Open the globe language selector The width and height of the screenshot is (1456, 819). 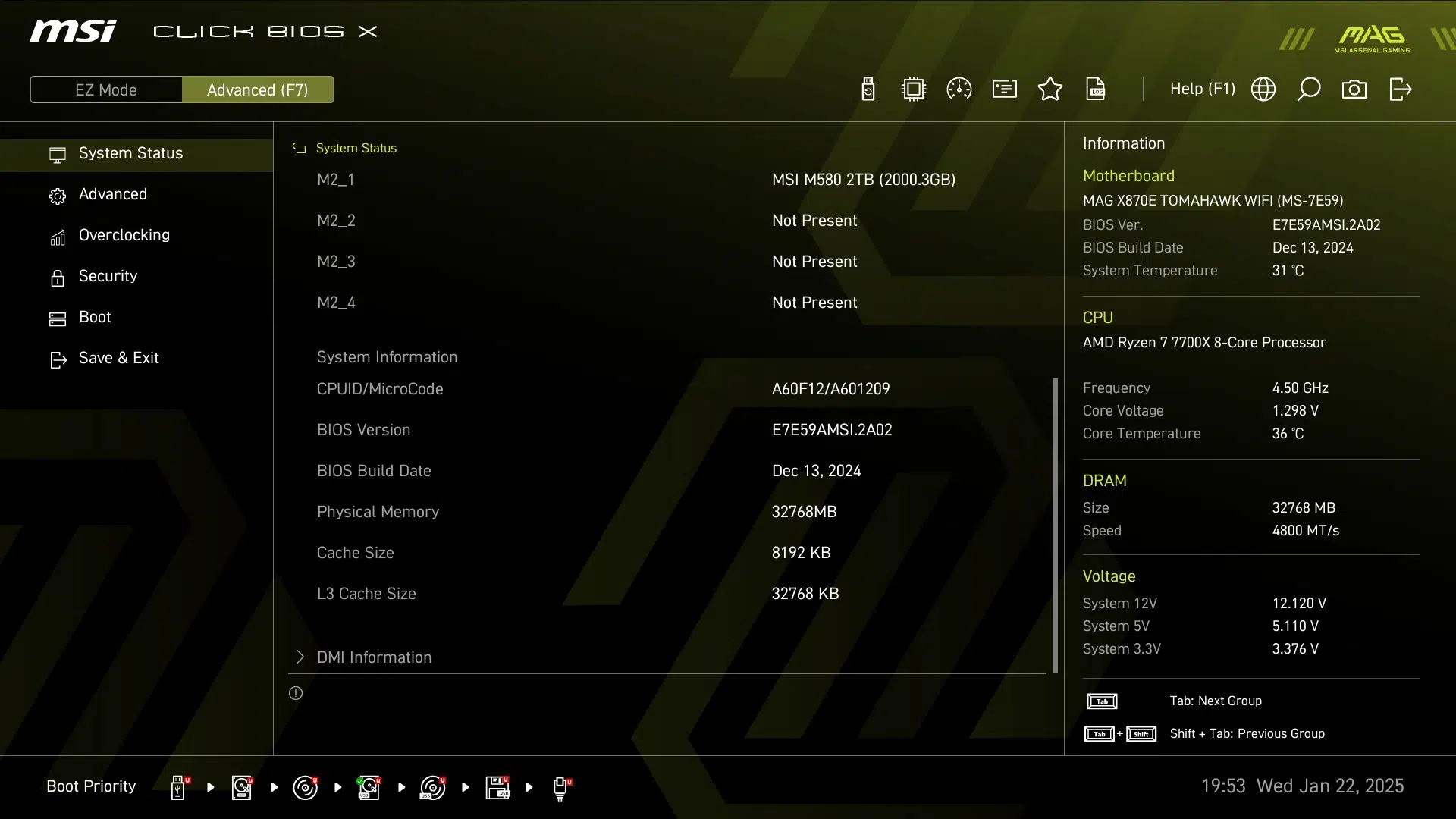coord(1263,89)
